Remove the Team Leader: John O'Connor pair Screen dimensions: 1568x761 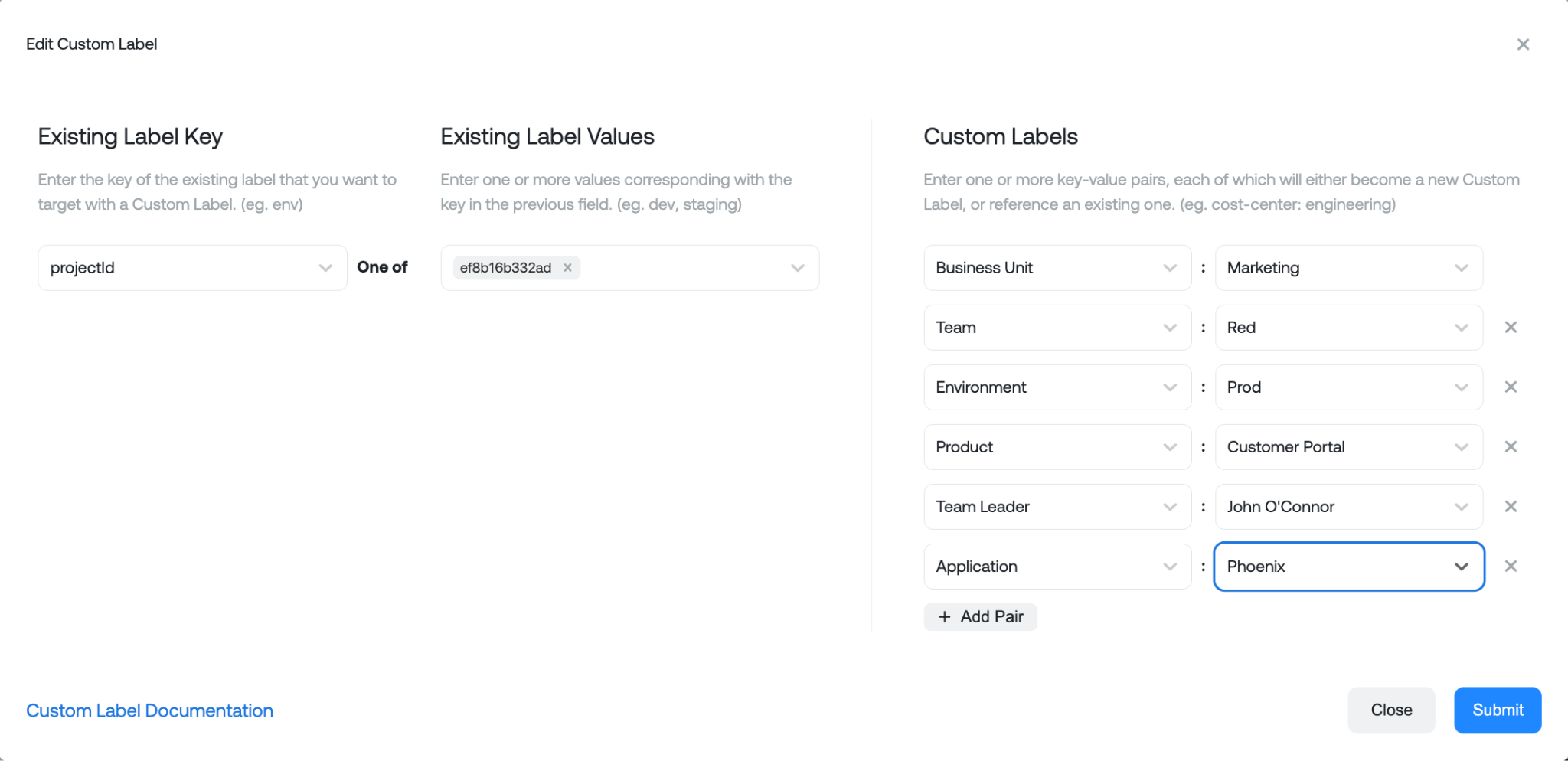coord(1512,506)
